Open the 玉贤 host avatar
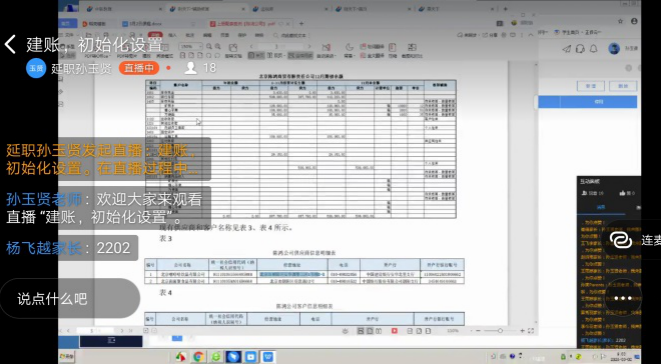This screenshot has height=364, width=661. click(36, 68)
